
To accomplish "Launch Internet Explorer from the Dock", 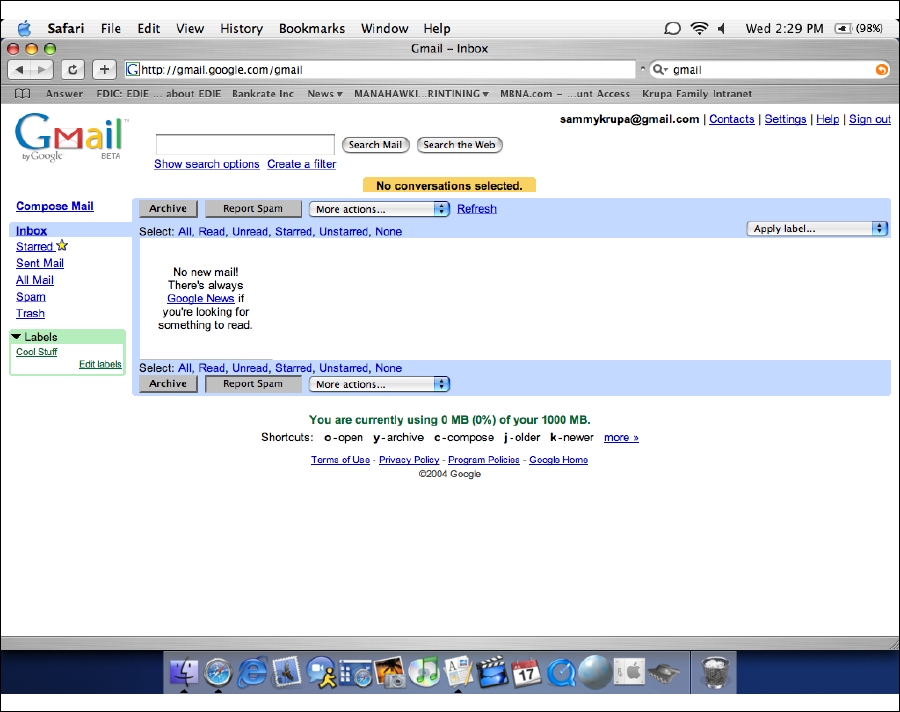I will click(252, 671).
